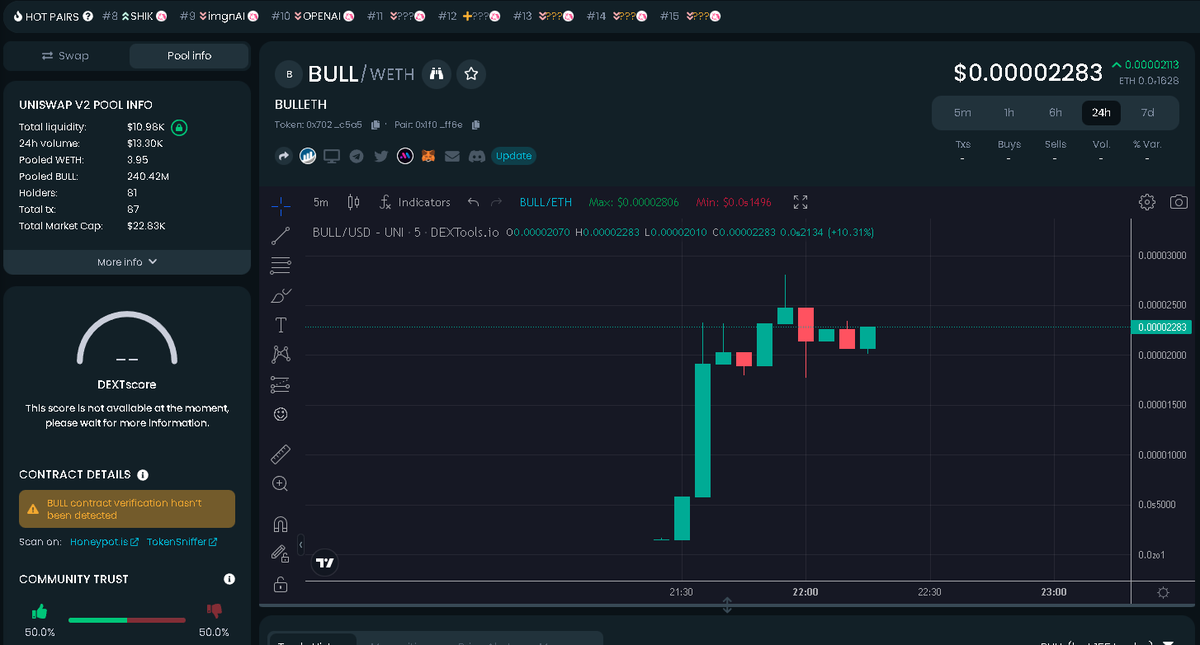Add BULL/WETH to favorites star
This screenshot has height=645, width=1200.
472,73
